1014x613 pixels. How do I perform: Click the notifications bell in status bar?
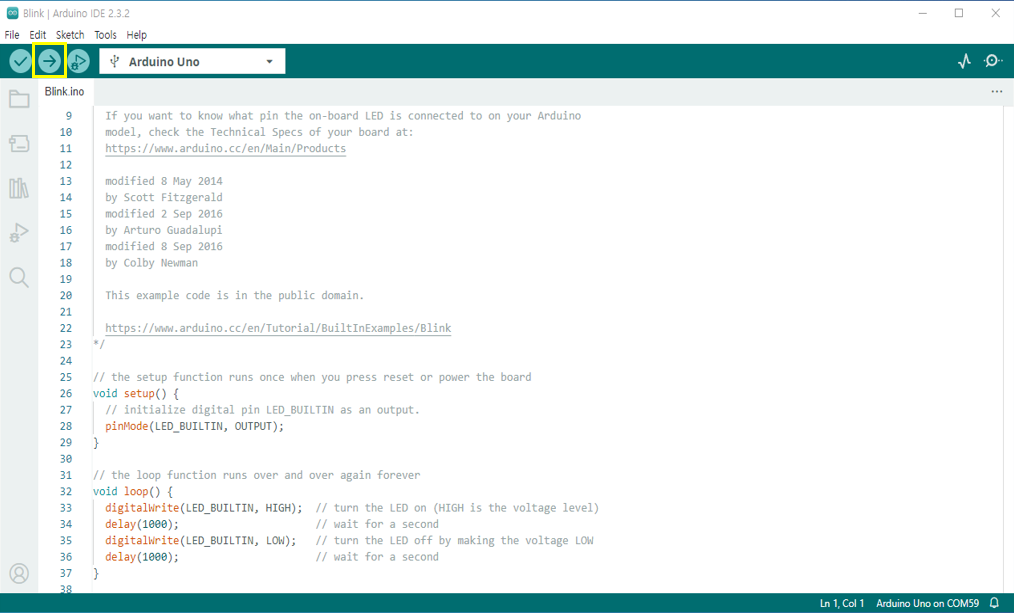pyautogui.click(x=995, y=603)
